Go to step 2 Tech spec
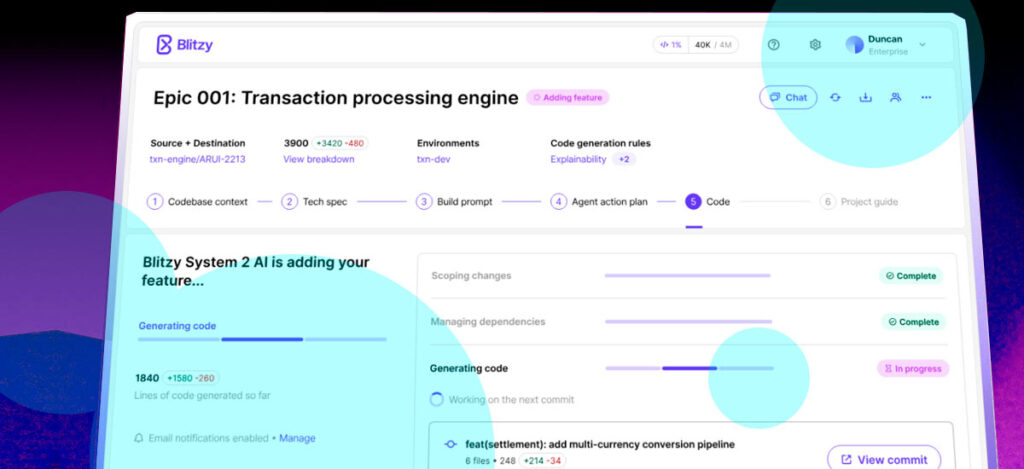 (x=314, y=202)
